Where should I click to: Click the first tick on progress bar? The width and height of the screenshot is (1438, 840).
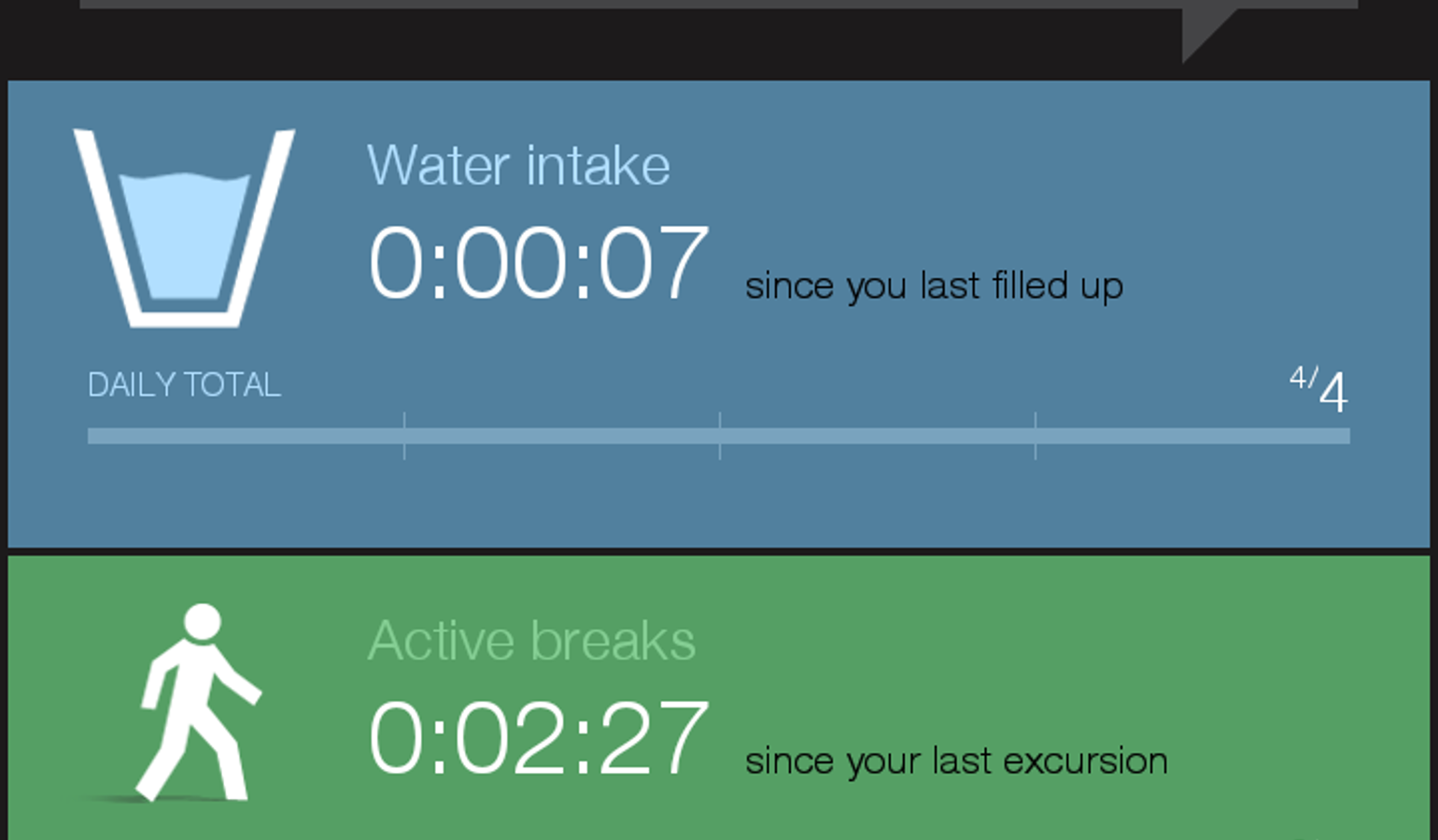tap(404, 436)
